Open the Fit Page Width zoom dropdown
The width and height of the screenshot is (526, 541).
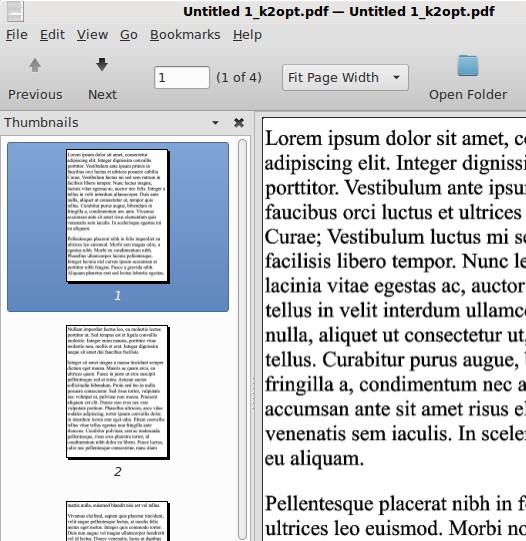click(x=345, y=78)
